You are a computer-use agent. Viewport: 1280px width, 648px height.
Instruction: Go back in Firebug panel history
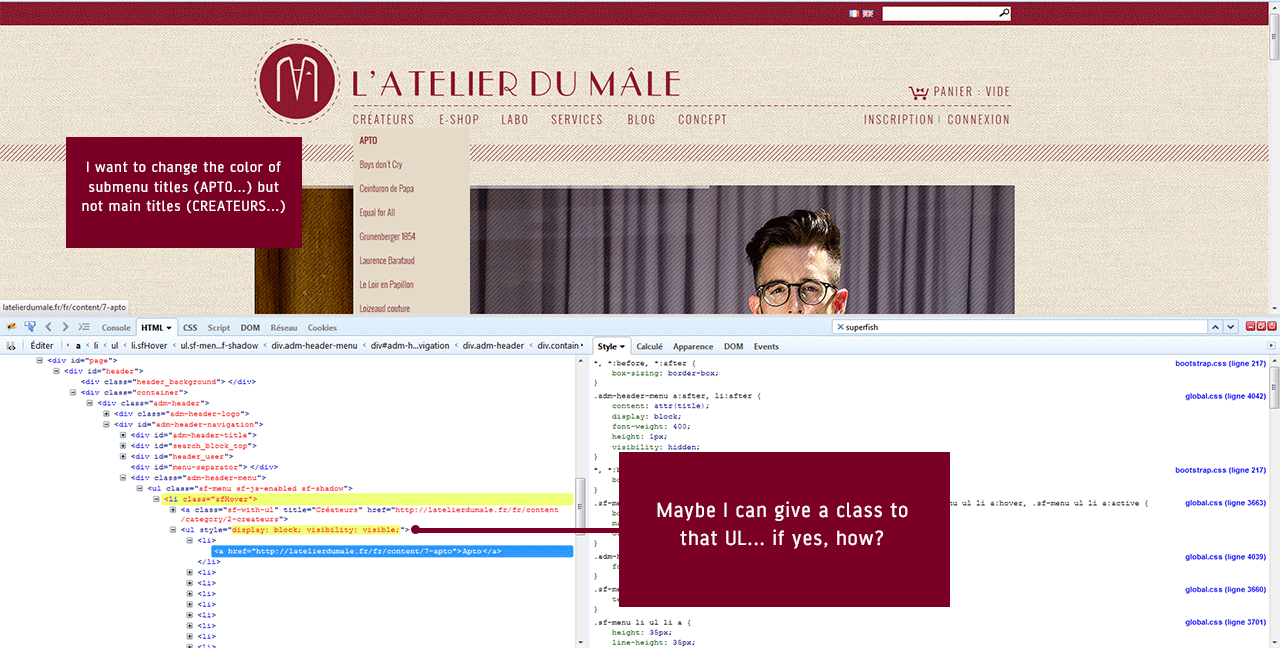point(48,327)
